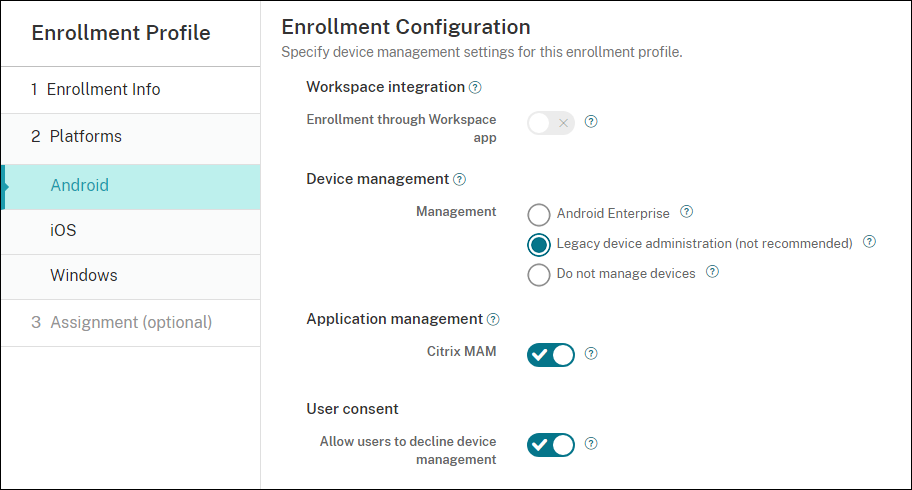
Task: Show help for Legacy device administration option
Action: [x=869, y=242]
